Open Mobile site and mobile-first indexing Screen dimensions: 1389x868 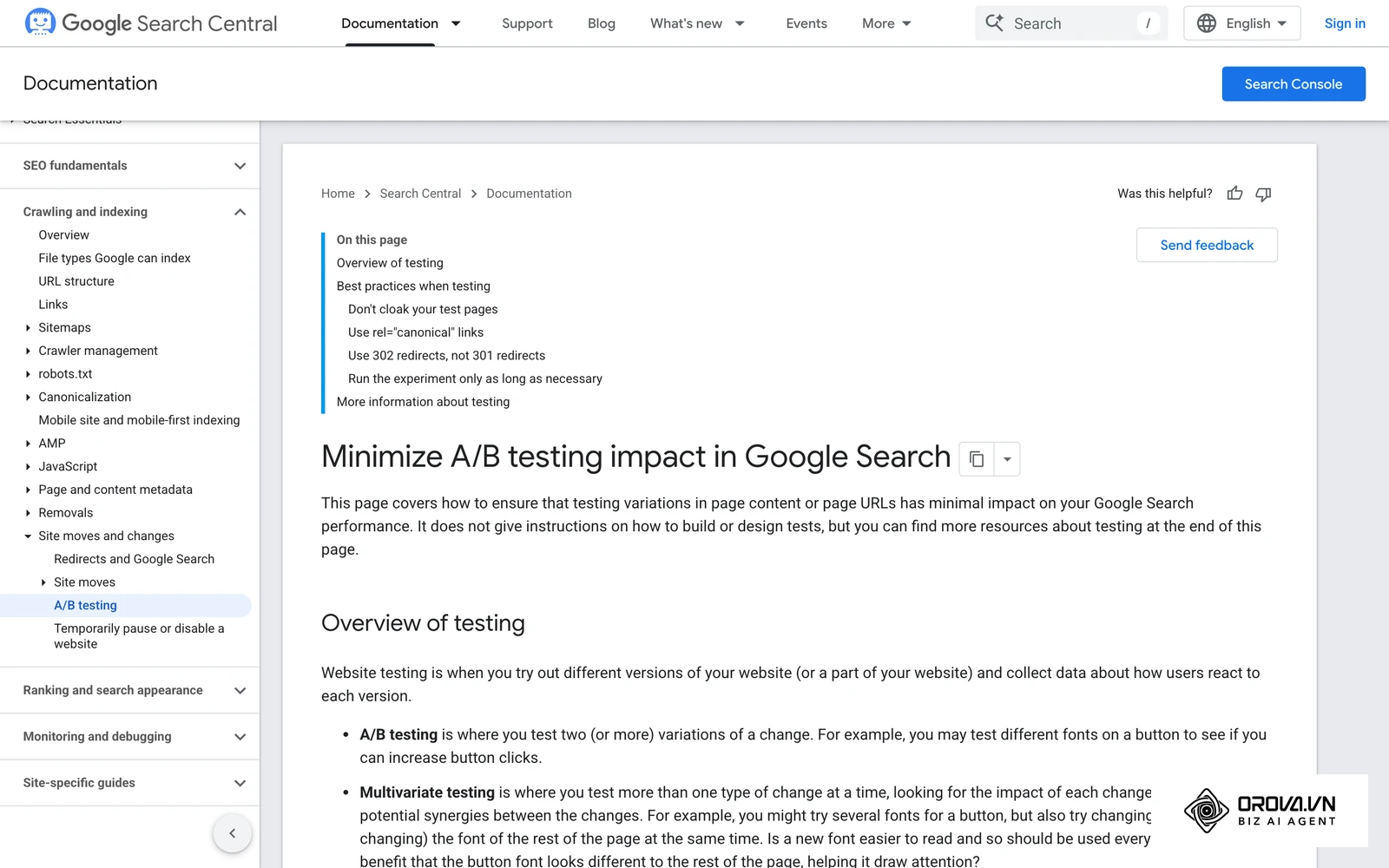coord(139,420)
